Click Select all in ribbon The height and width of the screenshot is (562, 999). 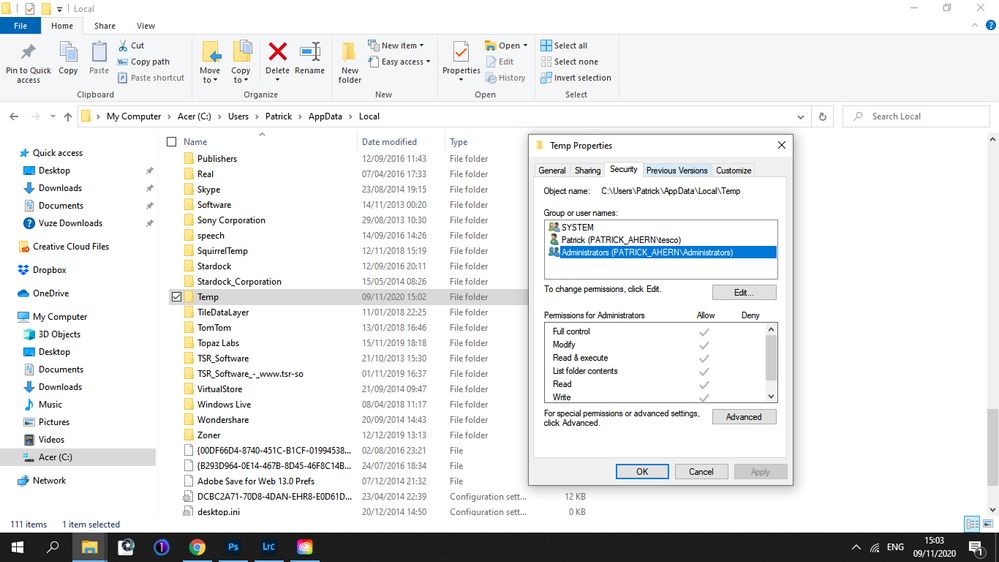point(564,46)
